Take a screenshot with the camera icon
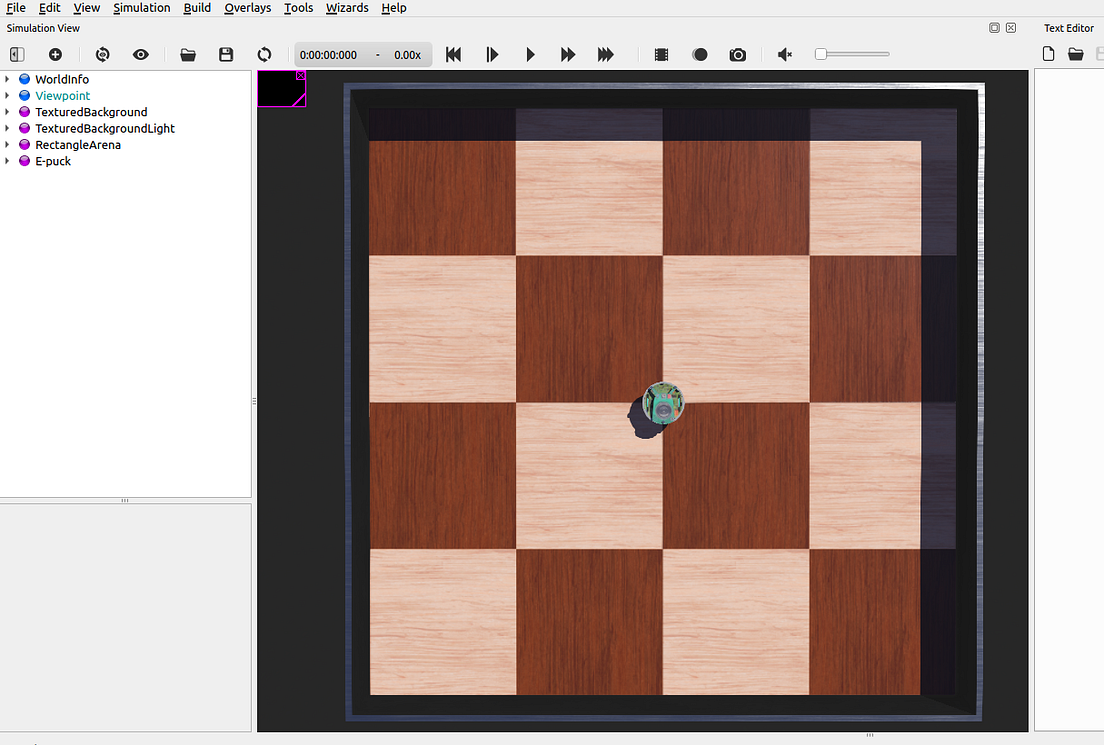The width and height of the screenshot is (1104, 745). tap(737, 55)
